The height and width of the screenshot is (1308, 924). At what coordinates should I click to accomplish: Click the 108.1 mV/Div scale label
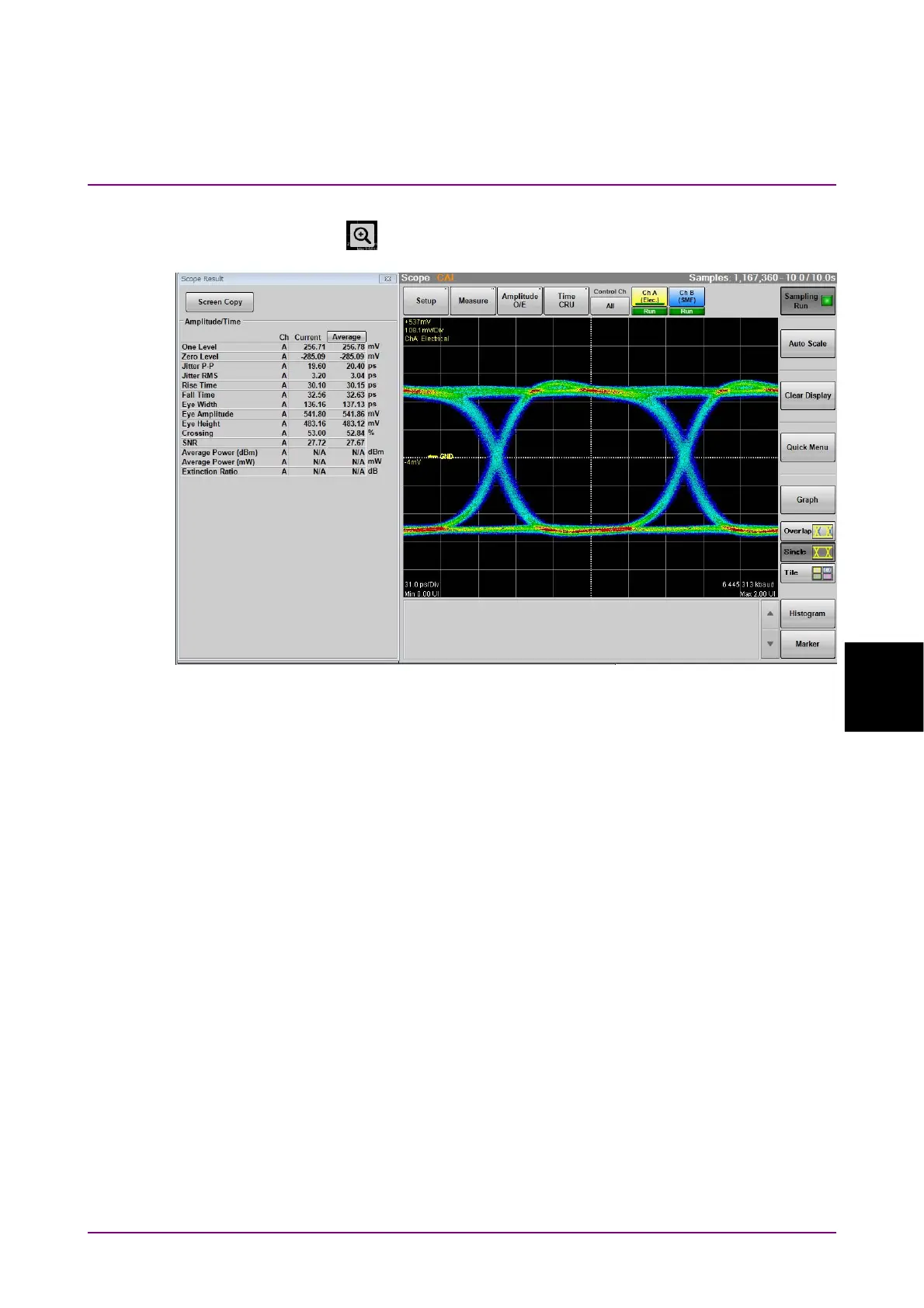(x=424, y=330)
